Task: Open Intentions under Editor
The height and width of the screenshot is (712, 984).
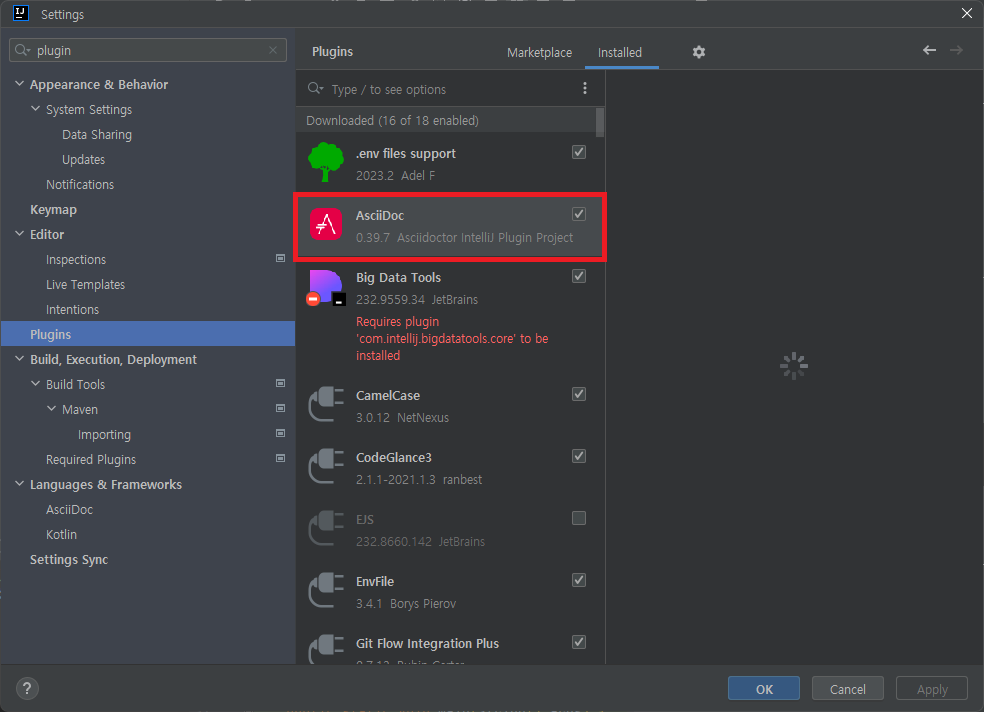Action: tap(72, 310)
